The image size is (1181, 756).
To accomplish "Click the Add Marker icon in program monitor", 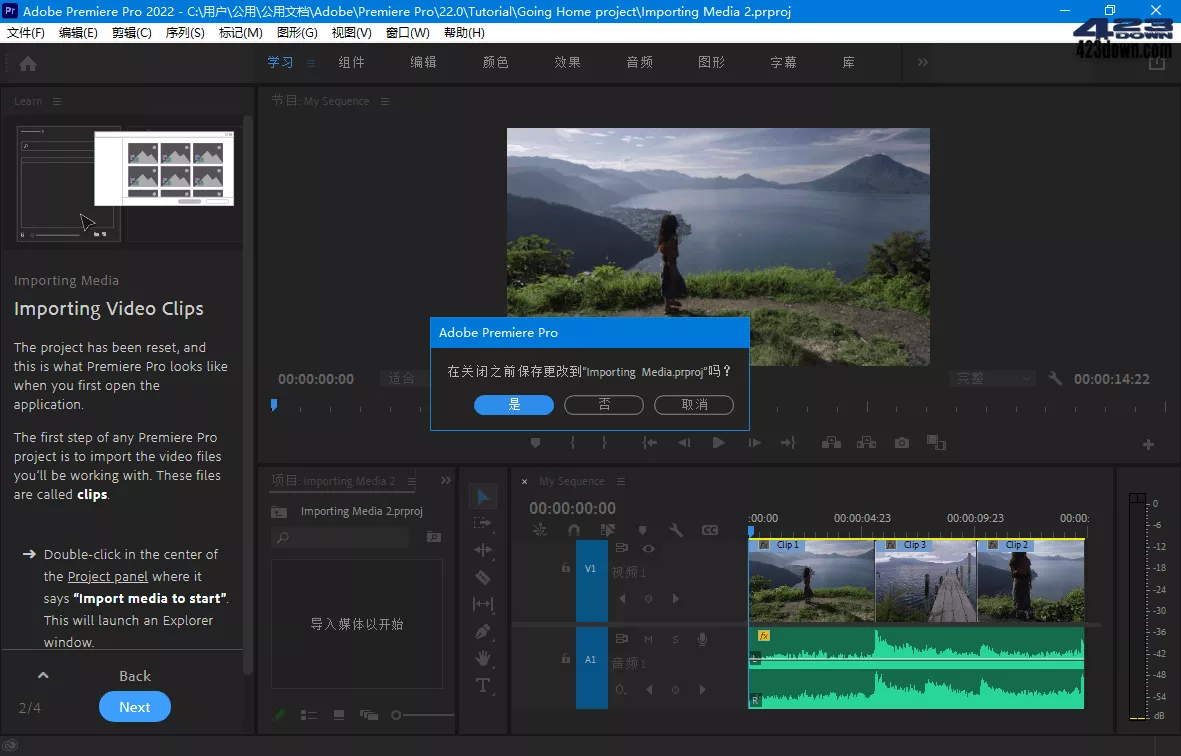I will pos(536,442).
